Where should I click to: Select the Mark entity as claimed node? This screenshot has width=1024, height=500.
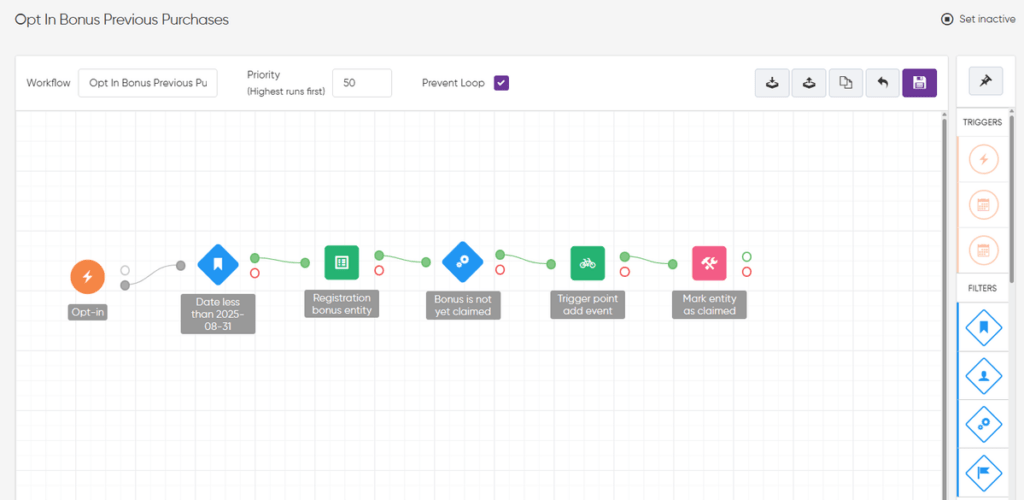coord(709,263)
